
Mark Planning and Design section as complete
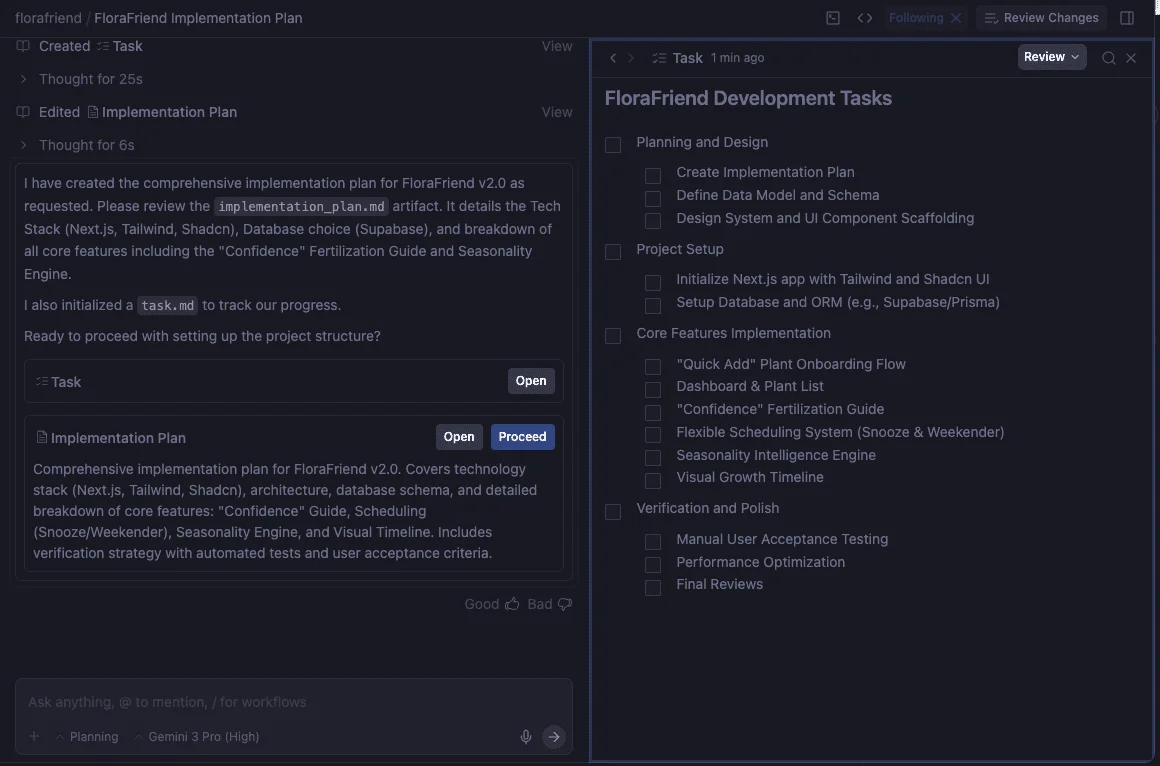613,144
